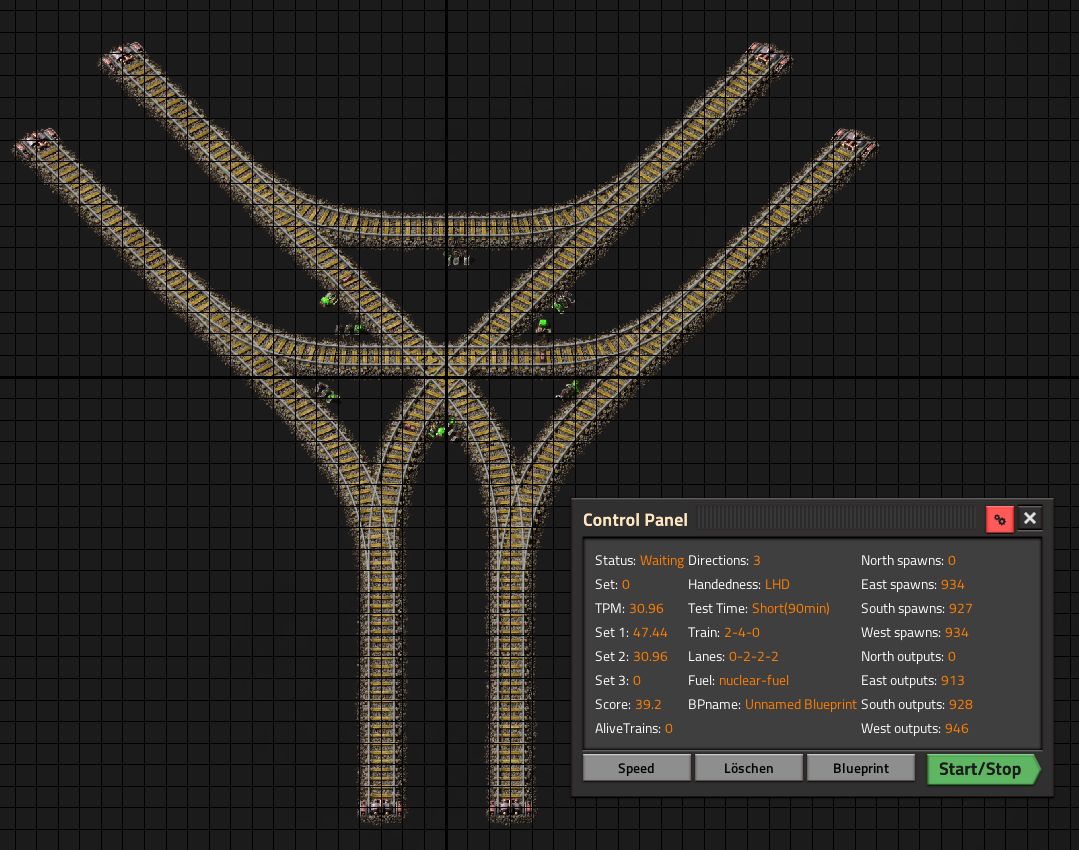This screenshot has width=1079, height=850.
Task: Click the Directions value 3
Action: 757,560
